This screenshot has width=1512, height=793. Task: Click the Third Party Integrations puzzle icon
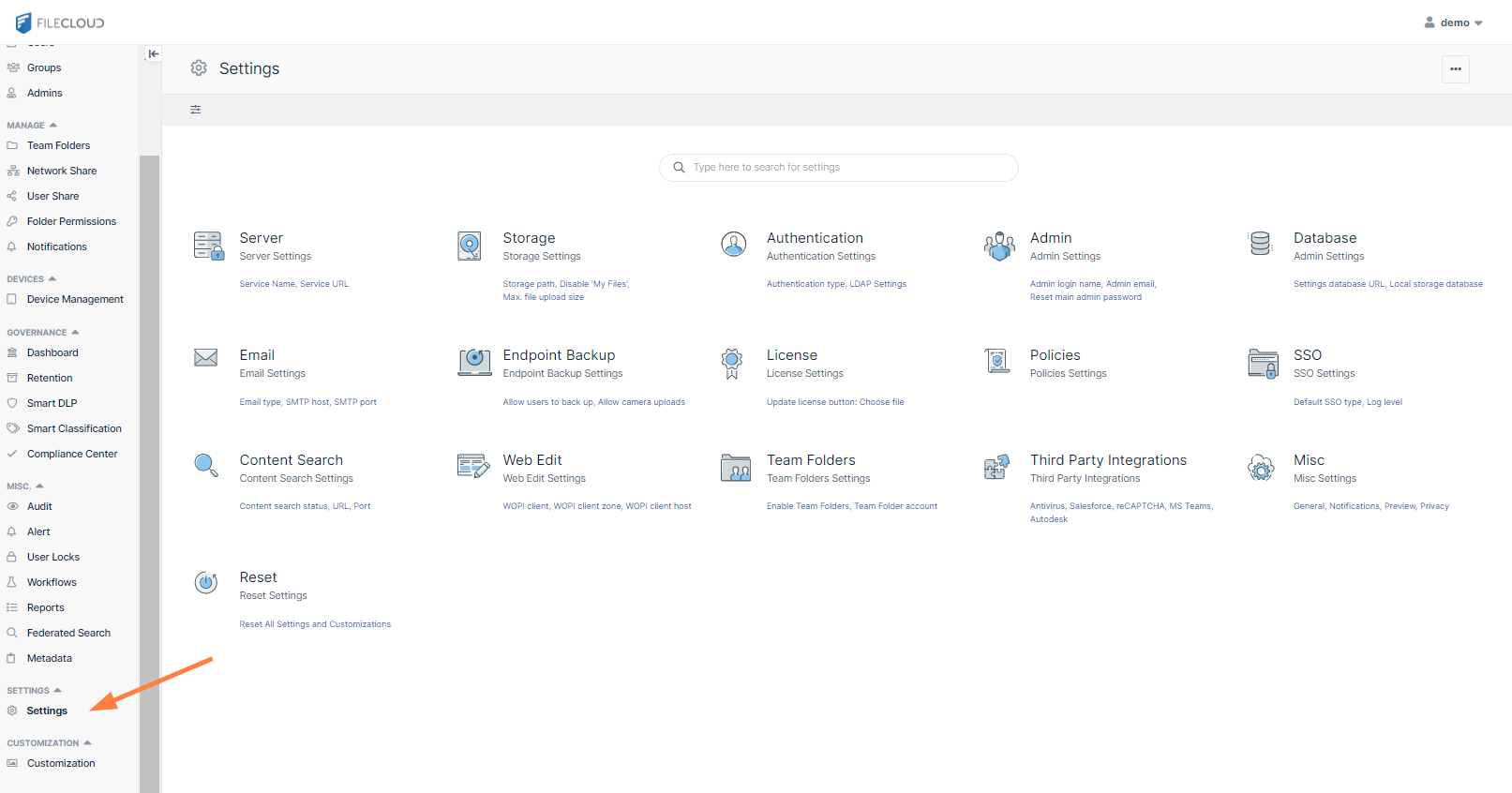[997, 466]
